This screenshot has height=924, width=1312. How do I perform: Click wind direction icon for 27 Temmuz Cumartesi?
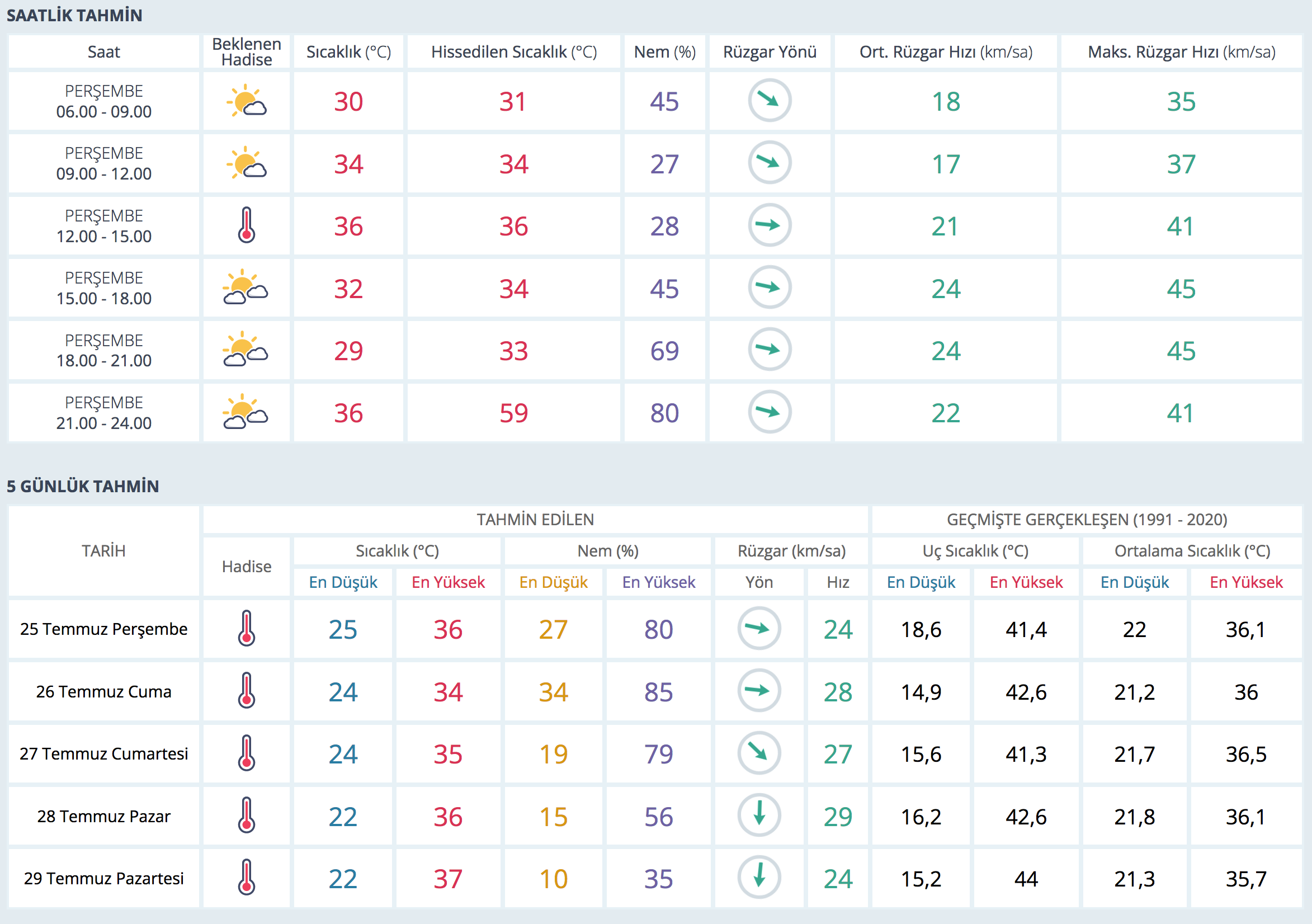coord(759,753)
